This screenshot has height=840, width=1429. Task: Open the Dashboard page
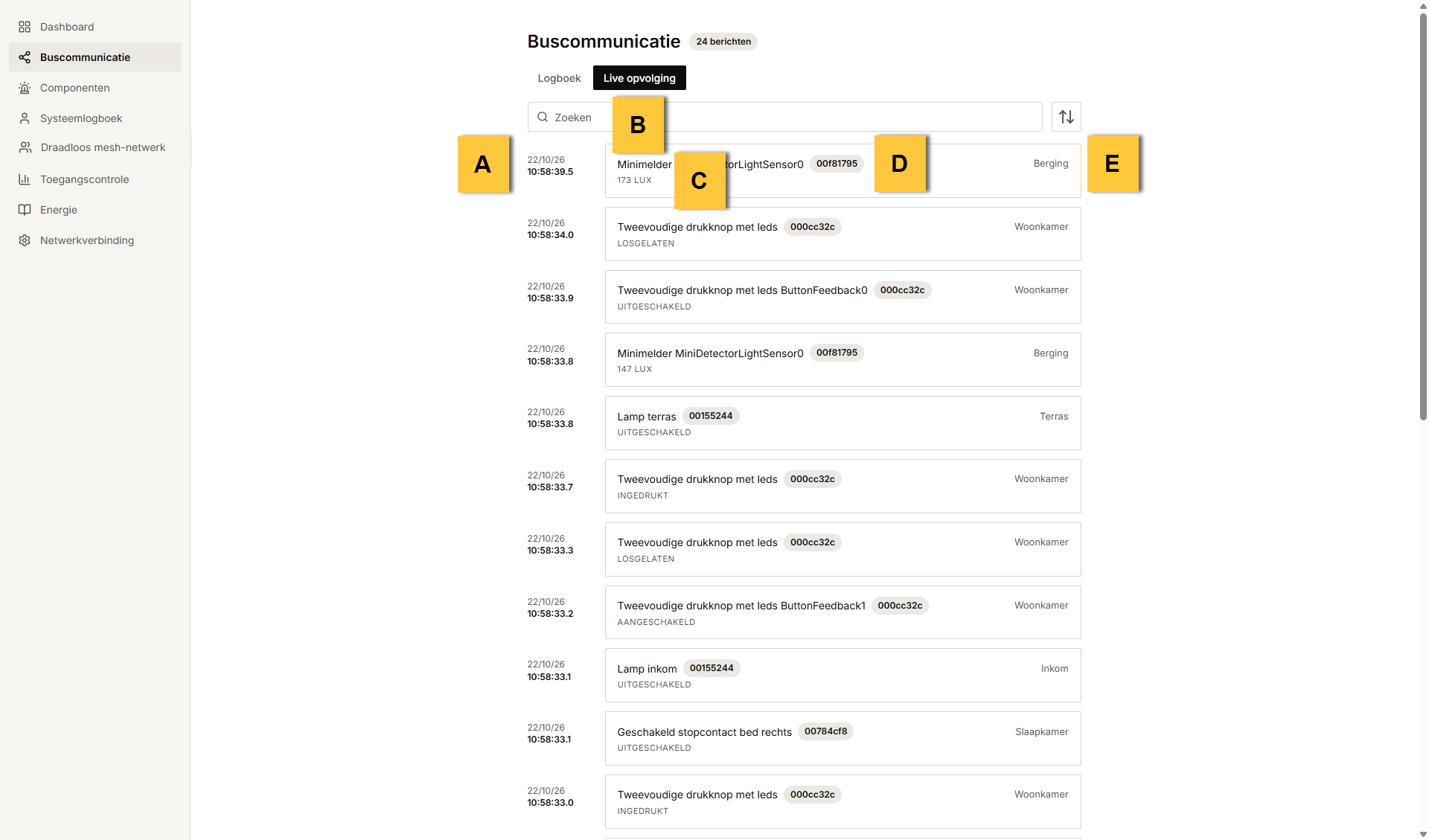pyautogui.click(x=95, y=27)
